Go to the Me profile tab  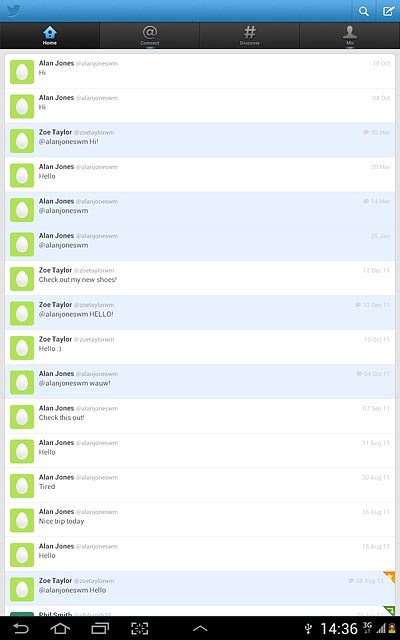pyautogui.click(x=350, y=36)
